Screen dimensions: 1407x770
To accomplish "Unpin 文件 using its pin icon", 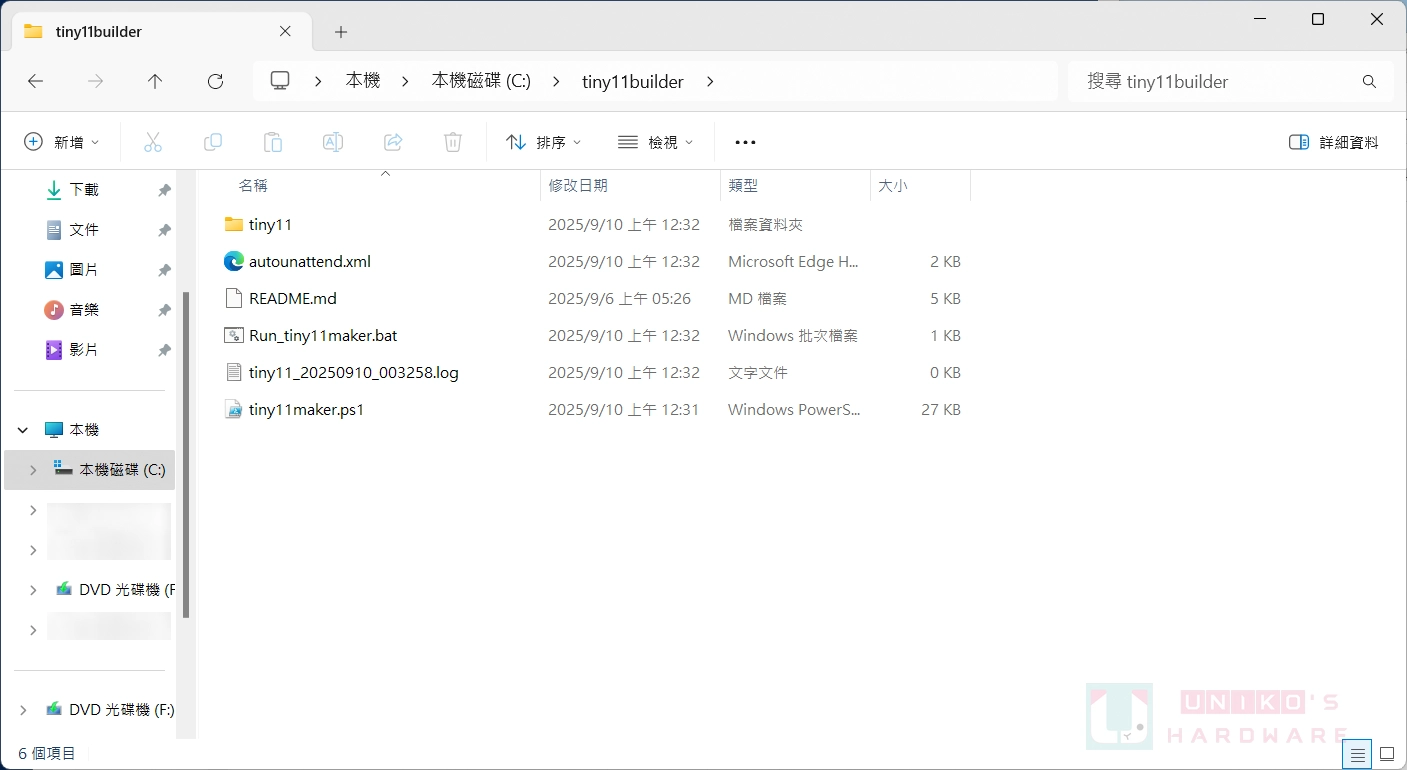I will [x=164, y=229].
